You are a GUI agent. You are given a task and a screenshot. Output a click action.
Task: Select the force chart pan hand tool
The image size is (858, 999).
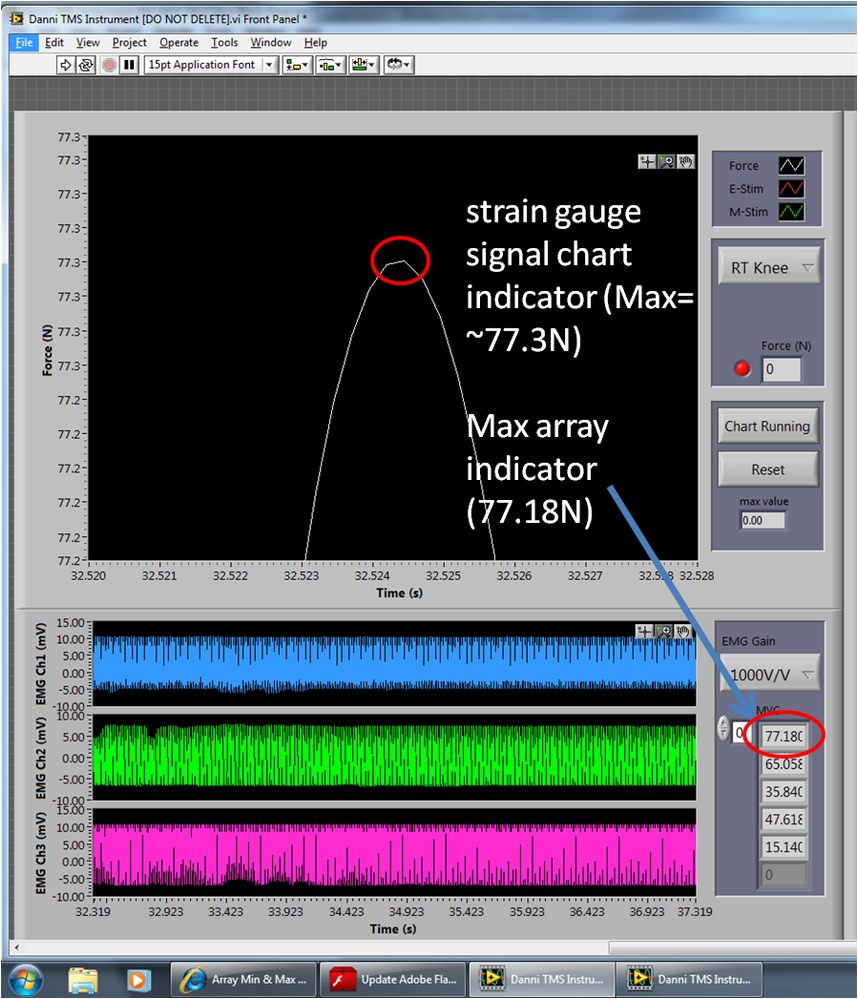point(685,162)
